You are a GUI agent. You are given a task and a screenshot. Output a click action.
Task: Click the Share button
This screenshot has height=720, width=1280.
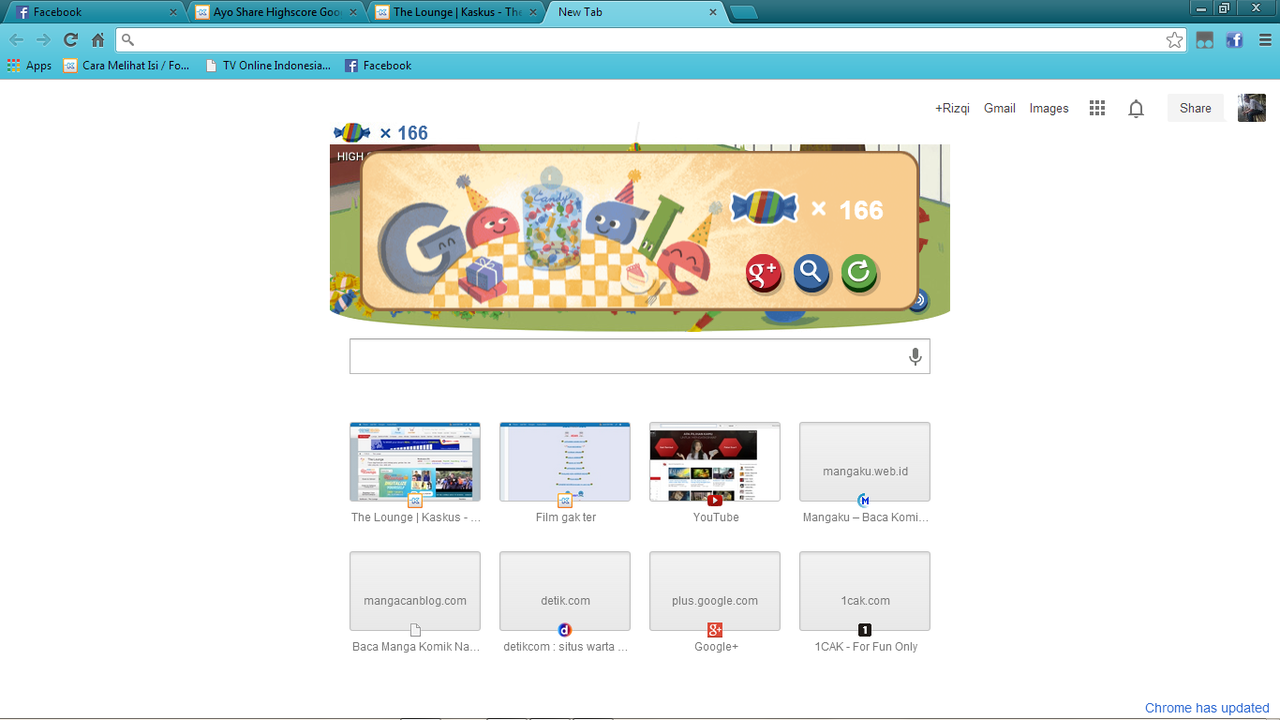(x=1195, y=108)
